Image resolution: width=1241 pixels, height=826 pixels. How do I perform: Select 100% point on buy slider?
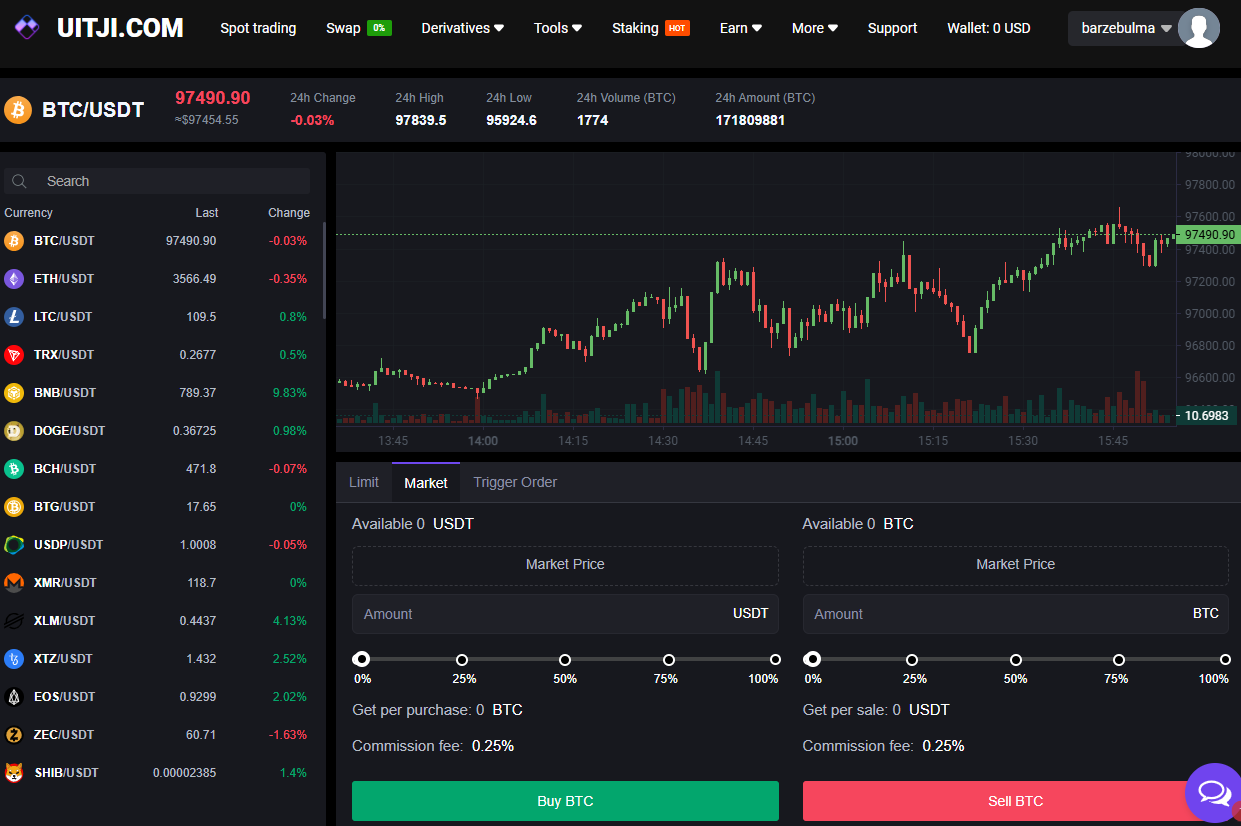(x=775, y=660)
